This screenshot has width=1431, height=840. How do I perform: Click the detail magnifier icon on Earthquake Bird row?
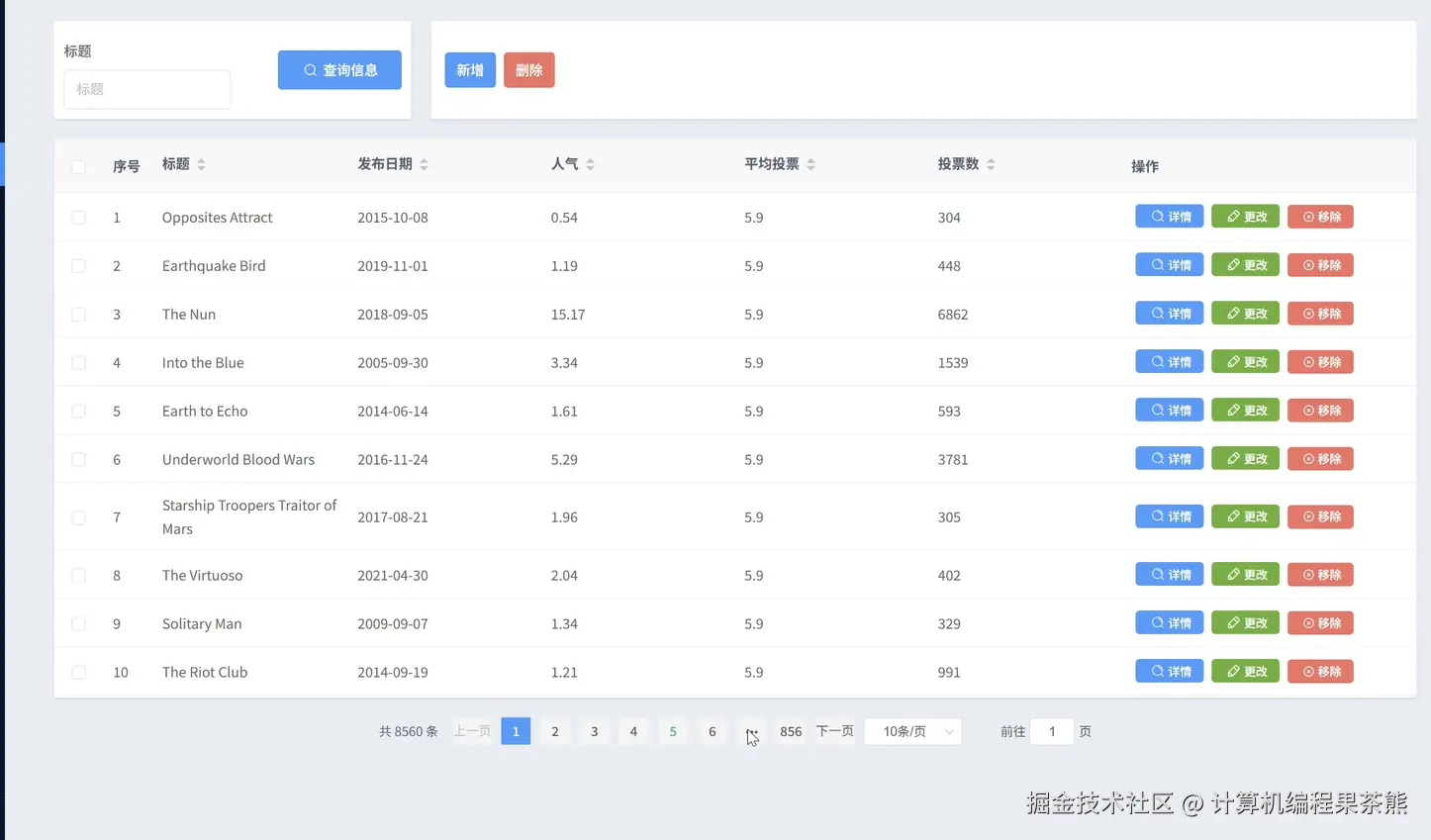1156,264
